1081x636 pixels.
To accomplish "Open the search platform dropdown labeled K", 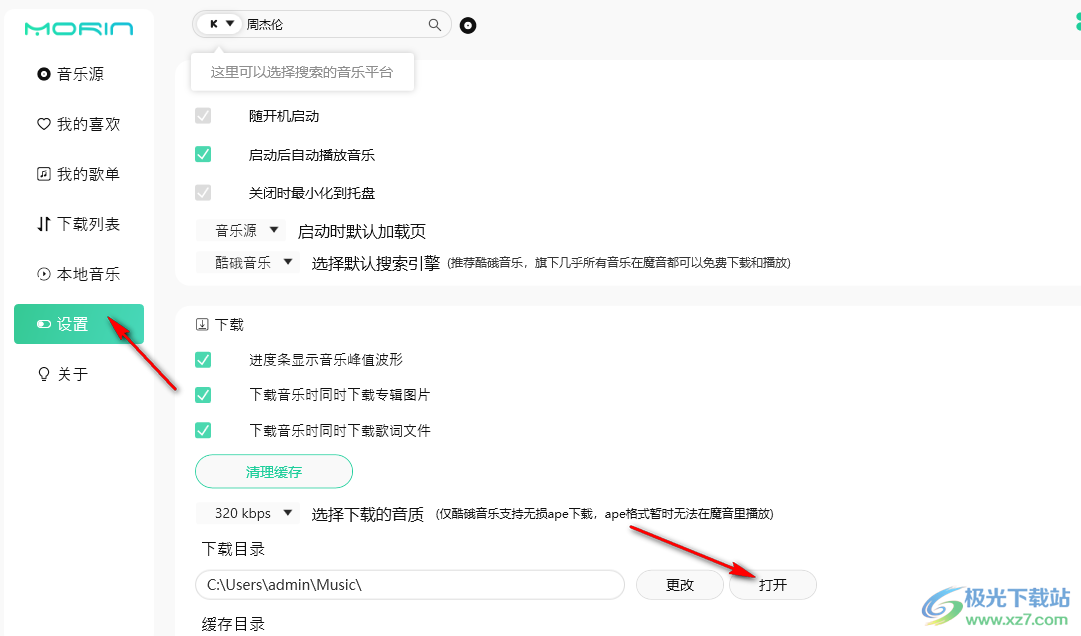I will click(221, 24).
